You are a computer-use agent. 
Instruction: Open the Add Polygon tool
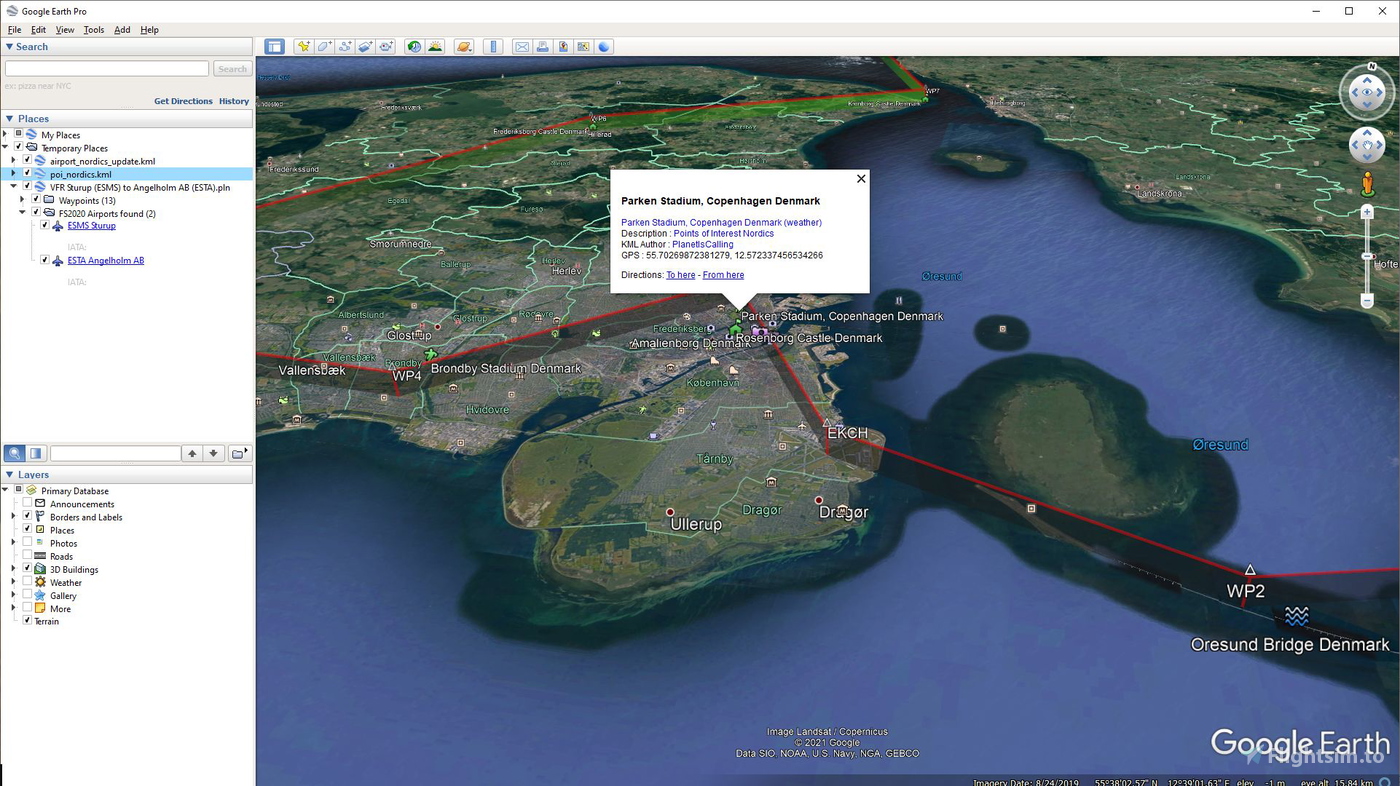point(324,46)
